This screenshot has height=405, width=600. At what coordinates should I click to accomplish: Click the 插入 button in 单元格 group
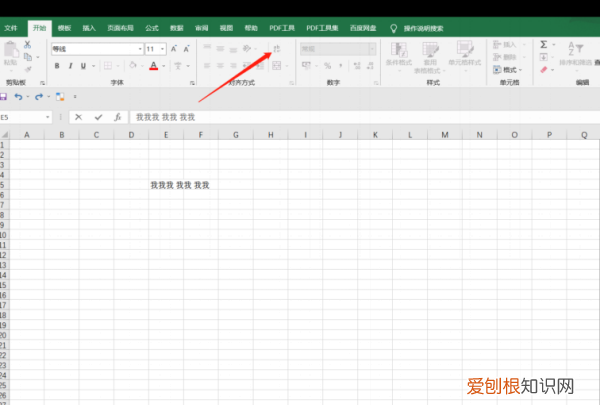[x=507, y=44]
